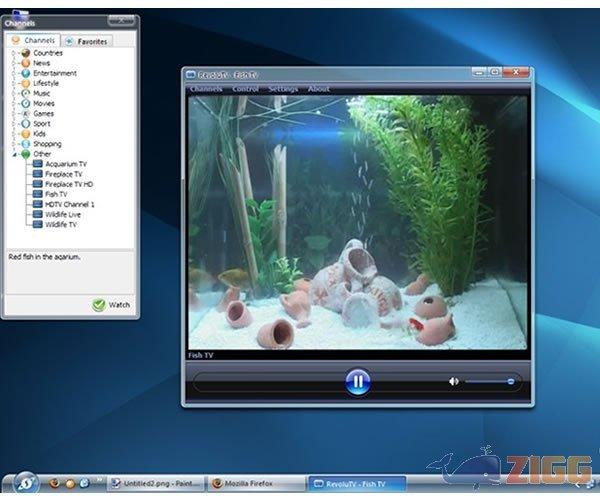Click the Aquarium TV channel icon
600x500 pixels.
point(37,164)
